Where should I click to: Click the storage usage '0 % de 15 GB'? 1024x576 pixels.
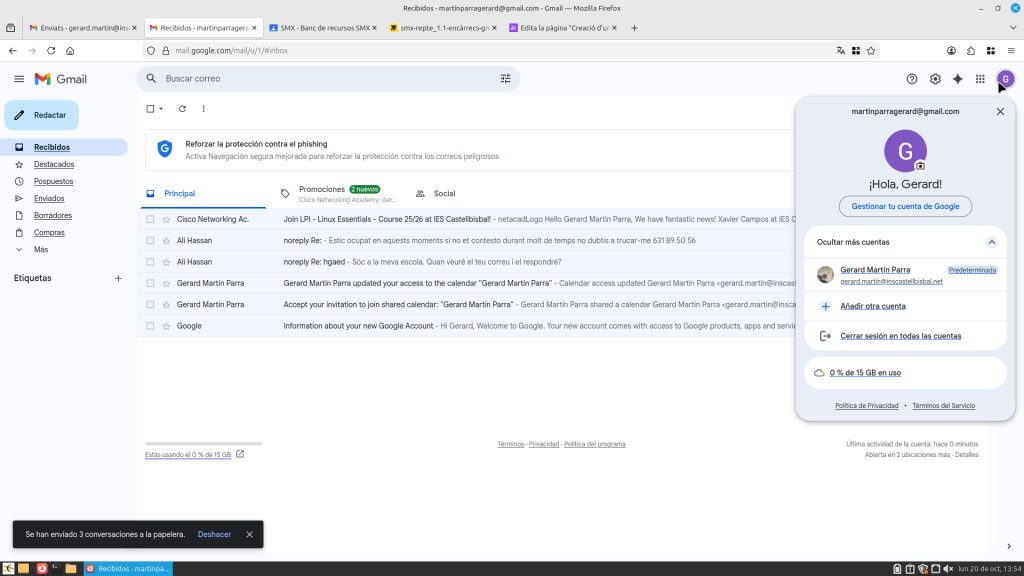coord(863,373)
